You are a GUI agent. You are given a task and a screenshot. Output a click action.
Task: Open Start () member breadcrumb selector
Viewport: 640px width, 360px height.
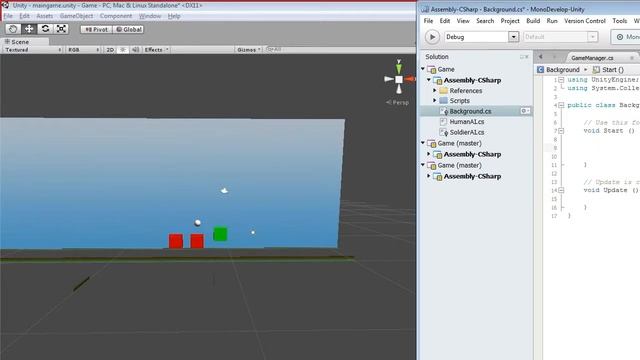pos(609,70)
